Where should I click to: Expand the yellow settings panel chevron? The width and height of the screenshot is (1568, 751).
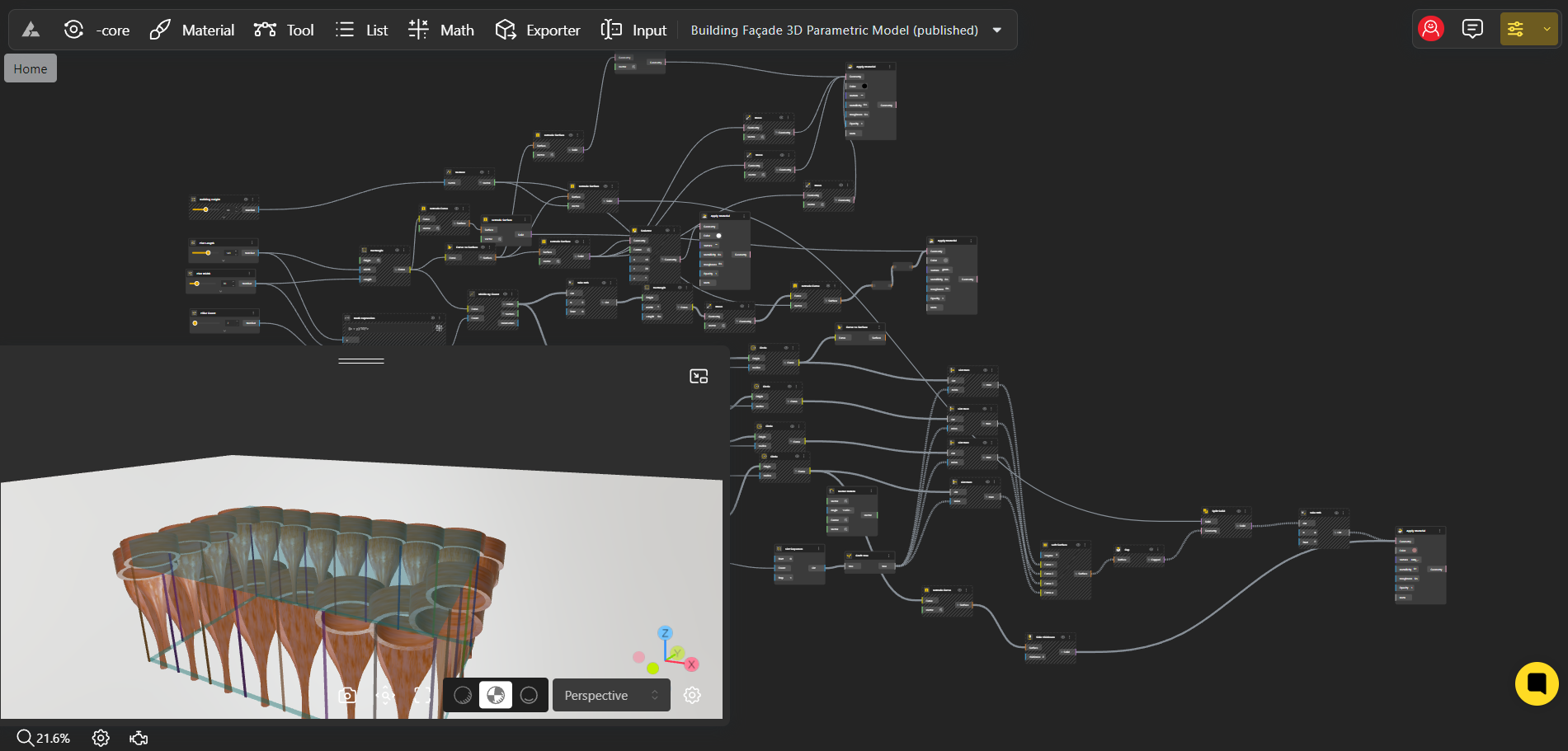click(1547, 30)
